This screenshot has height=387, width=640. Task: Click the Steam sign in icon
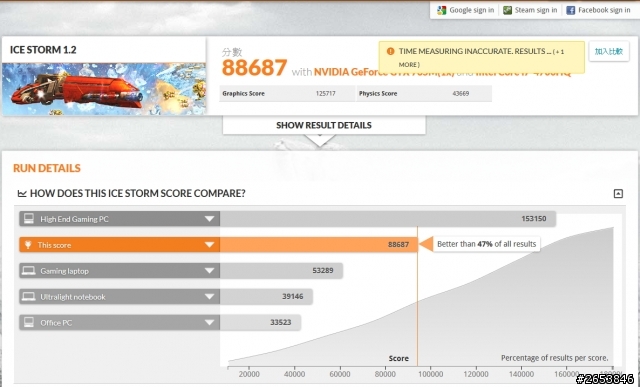tap(507, 10)
